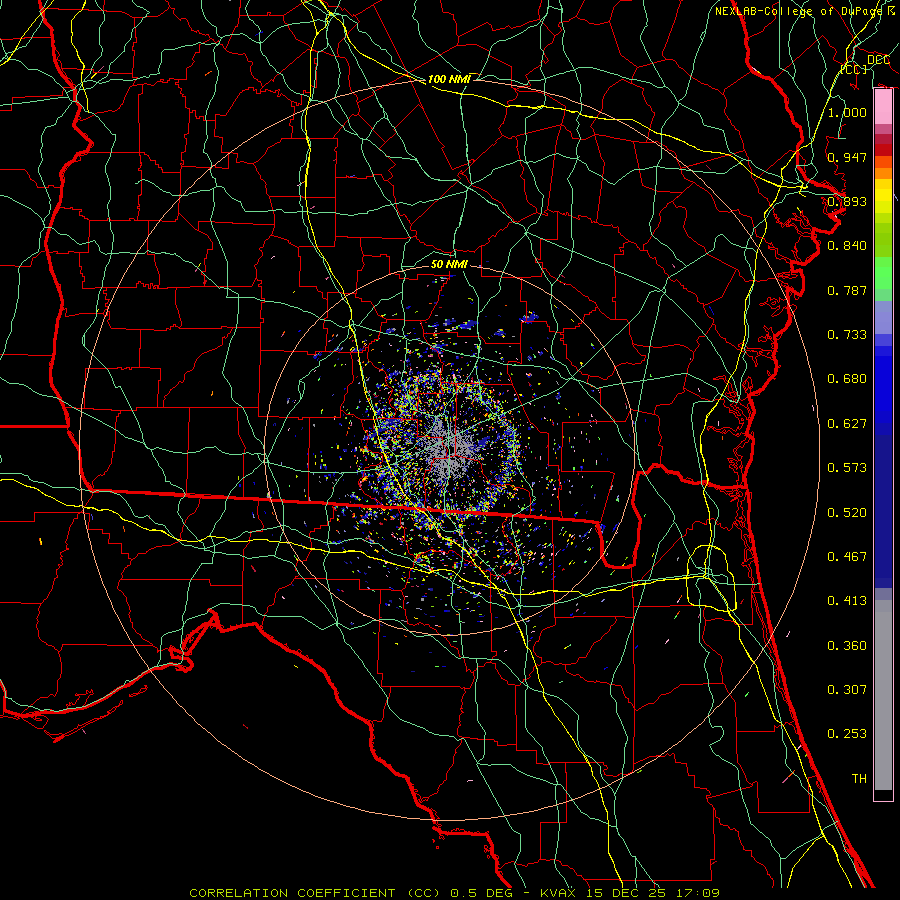The width and height of the screenshot is (900, 900).
Task: Pick the dark navy swatch near 0.520
Action: tap(883, 511)
